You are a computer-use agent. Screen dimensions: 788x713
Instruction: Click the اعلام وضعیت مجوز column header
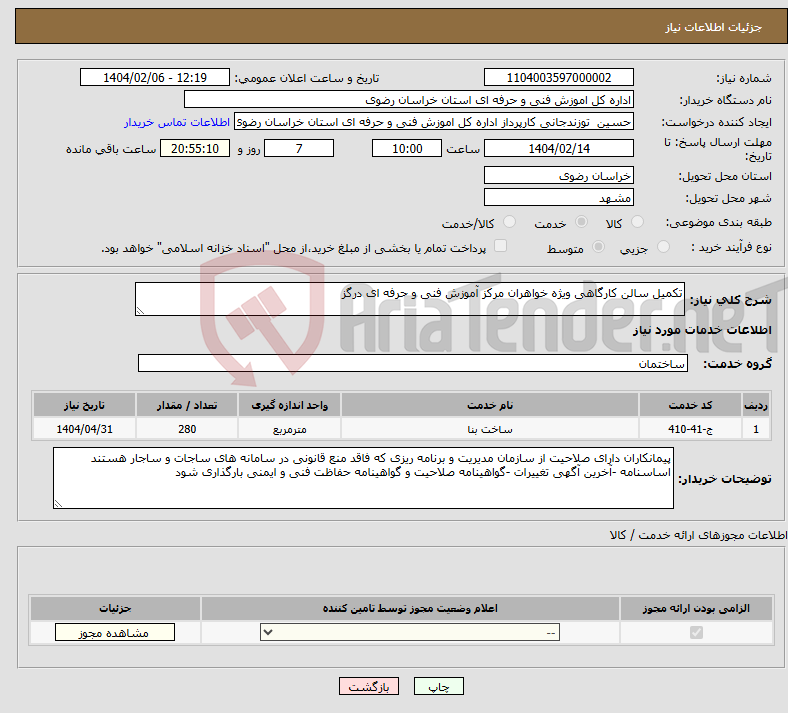410,608
